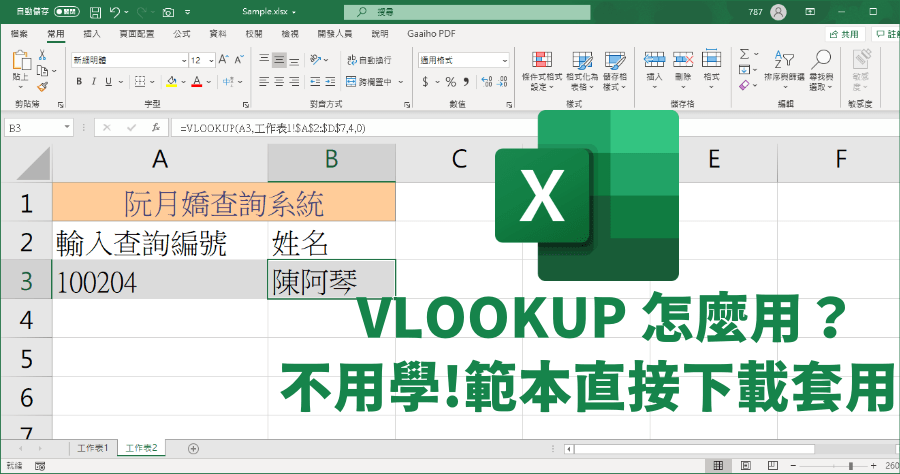Expand the Name Box dropdown B3
This screenshot has width=900, height=474.
67,127
